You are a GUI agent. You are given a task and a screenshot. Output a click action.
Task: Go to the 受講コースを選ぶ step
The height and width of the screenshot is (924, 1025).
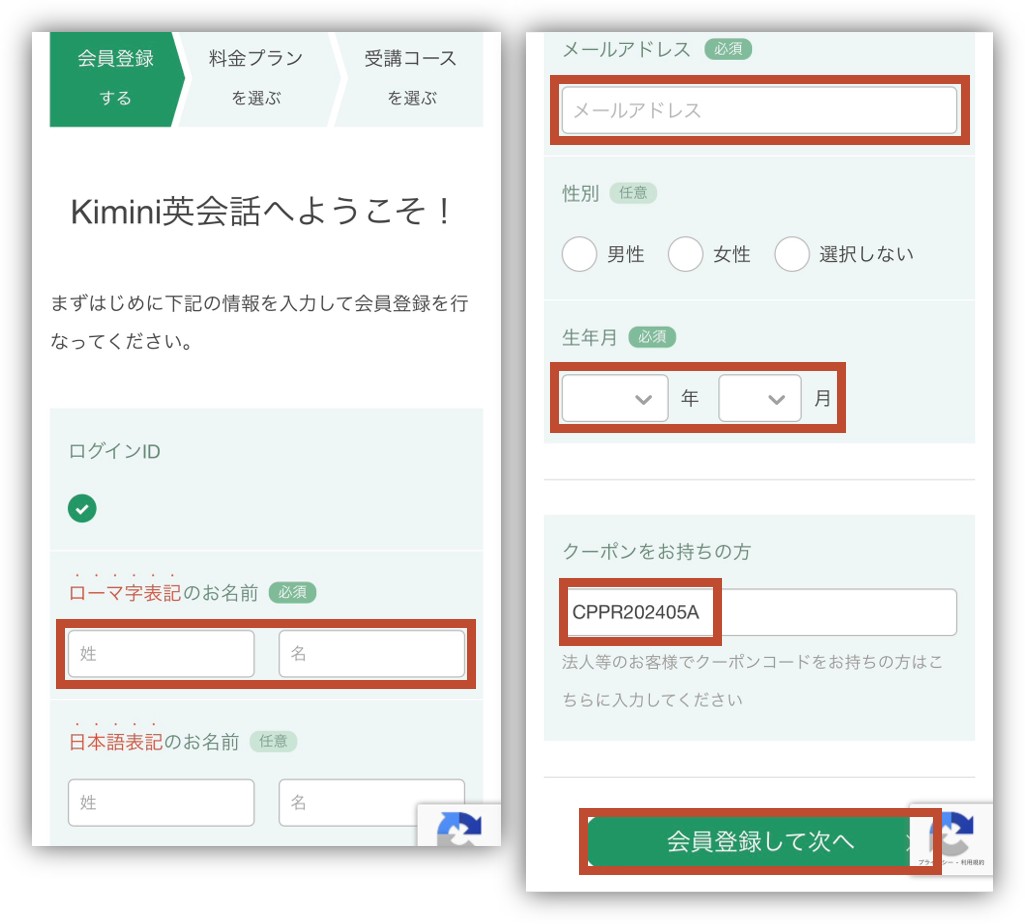coord(410,78)
